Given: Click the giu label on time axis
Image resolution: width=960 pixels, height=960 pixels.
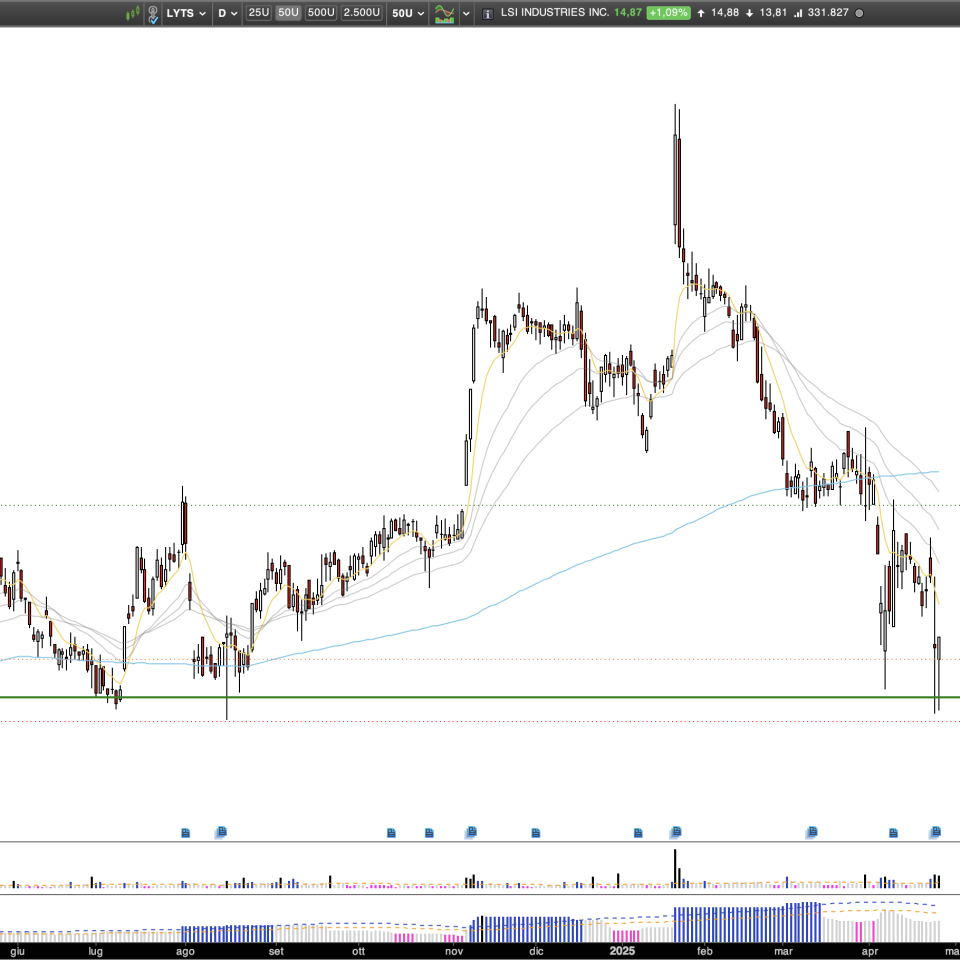Looking at the screenshot, I should pos(18,951).
